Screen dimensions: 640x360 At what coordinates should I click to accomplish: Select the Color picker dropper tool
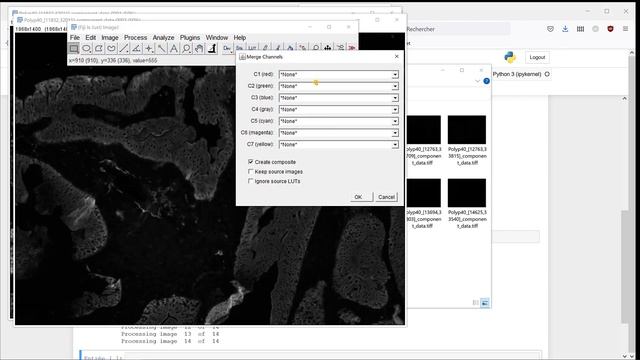212,49
